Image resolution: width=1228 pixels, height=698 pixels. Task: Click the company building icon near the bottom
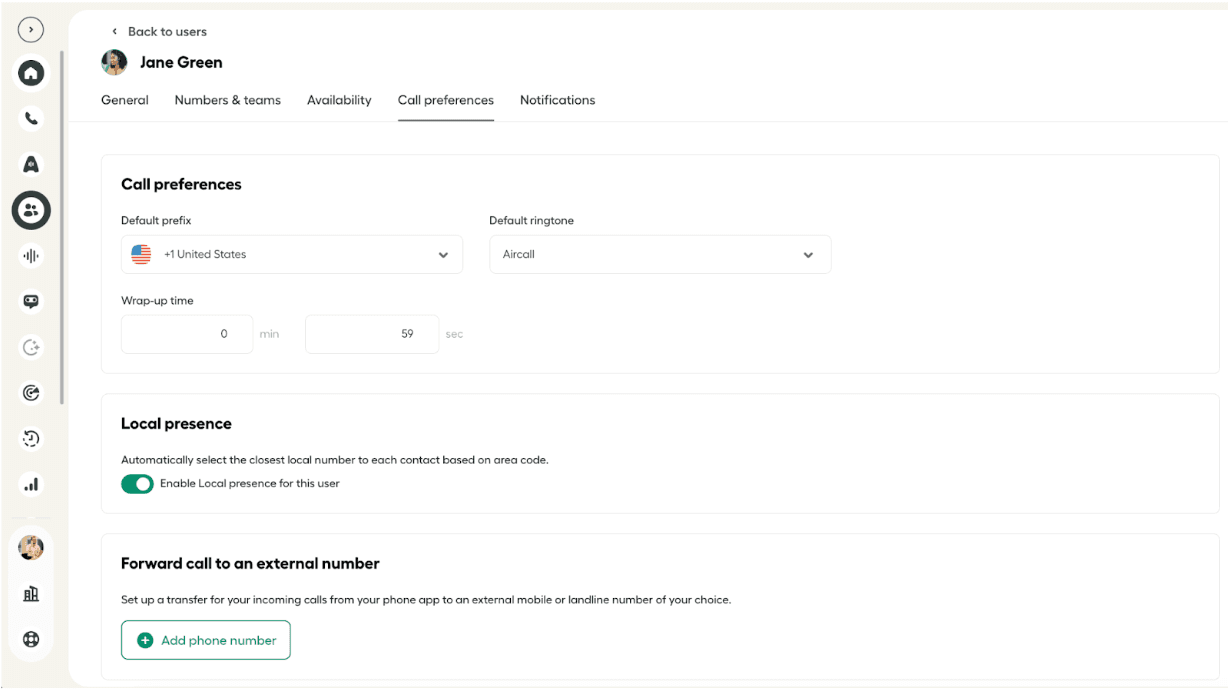30,593
